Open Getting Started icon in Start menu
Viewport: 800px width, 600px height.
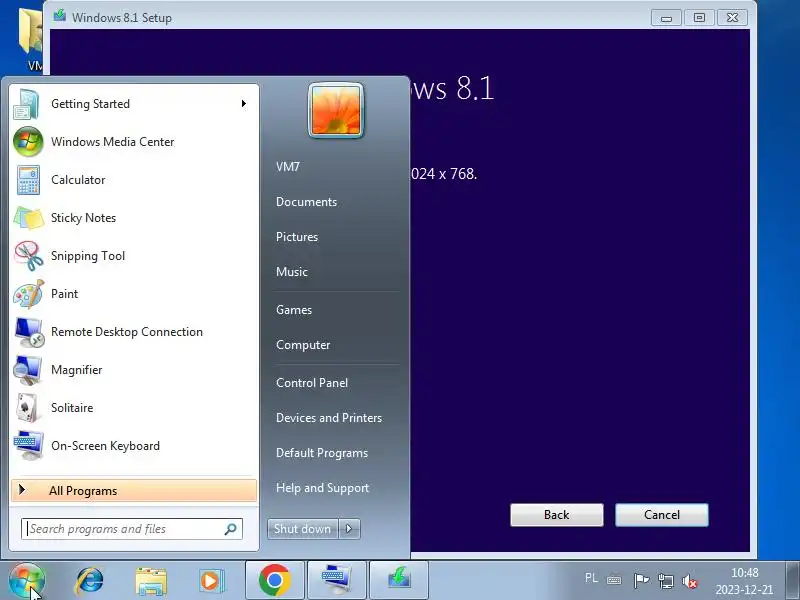(x=27, y=104)
